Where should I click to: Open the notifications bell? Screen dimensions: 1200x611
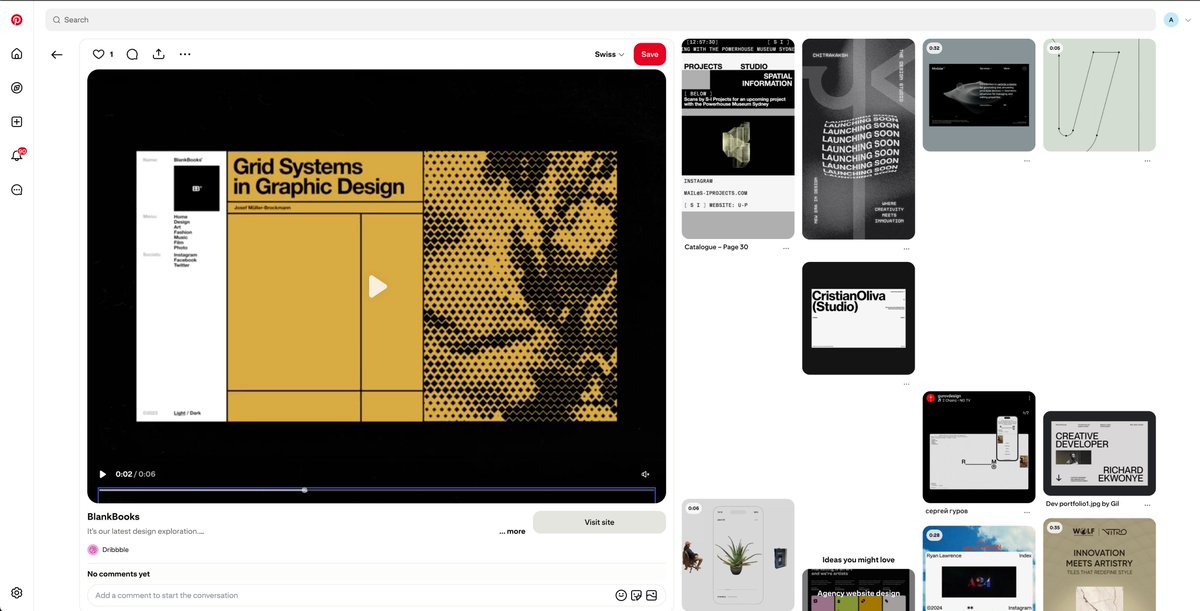click(17, 155)
